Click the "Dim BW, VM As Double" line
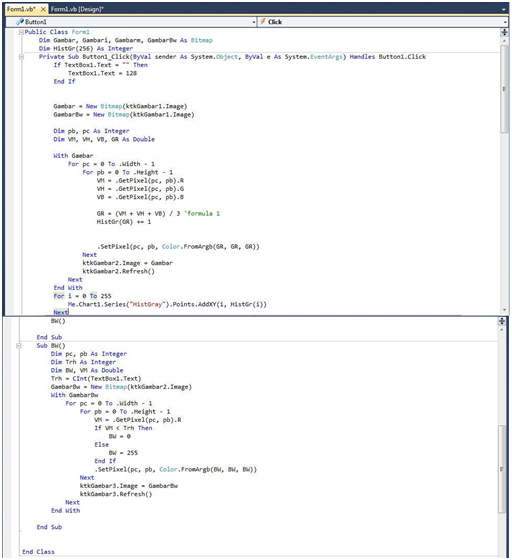 tap(87, 370)
